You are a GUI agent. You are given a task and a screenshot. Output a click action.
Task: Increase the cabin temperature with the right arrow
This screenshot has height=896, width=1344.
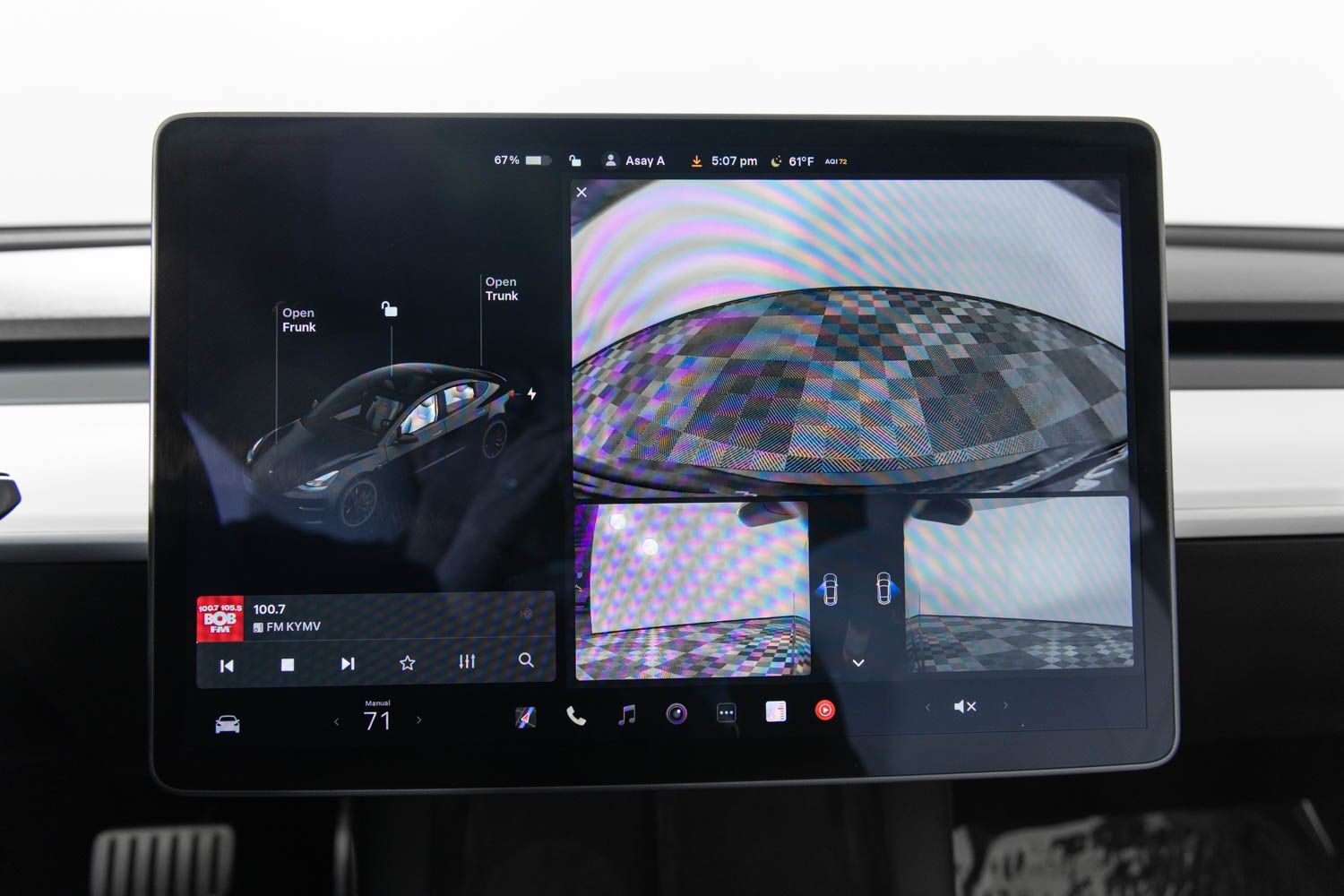coord(418,720)
